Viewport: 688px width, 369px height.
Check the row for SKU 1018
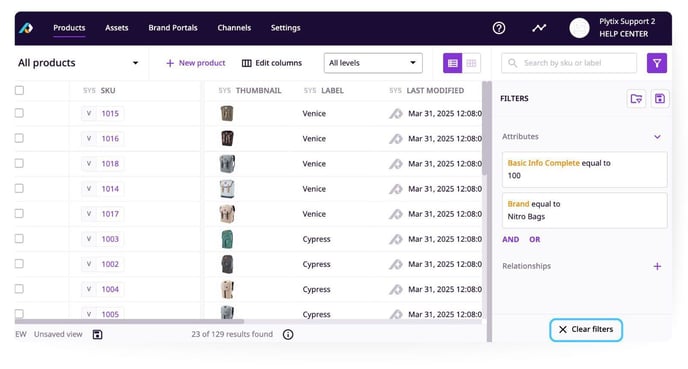pos(19,163)
